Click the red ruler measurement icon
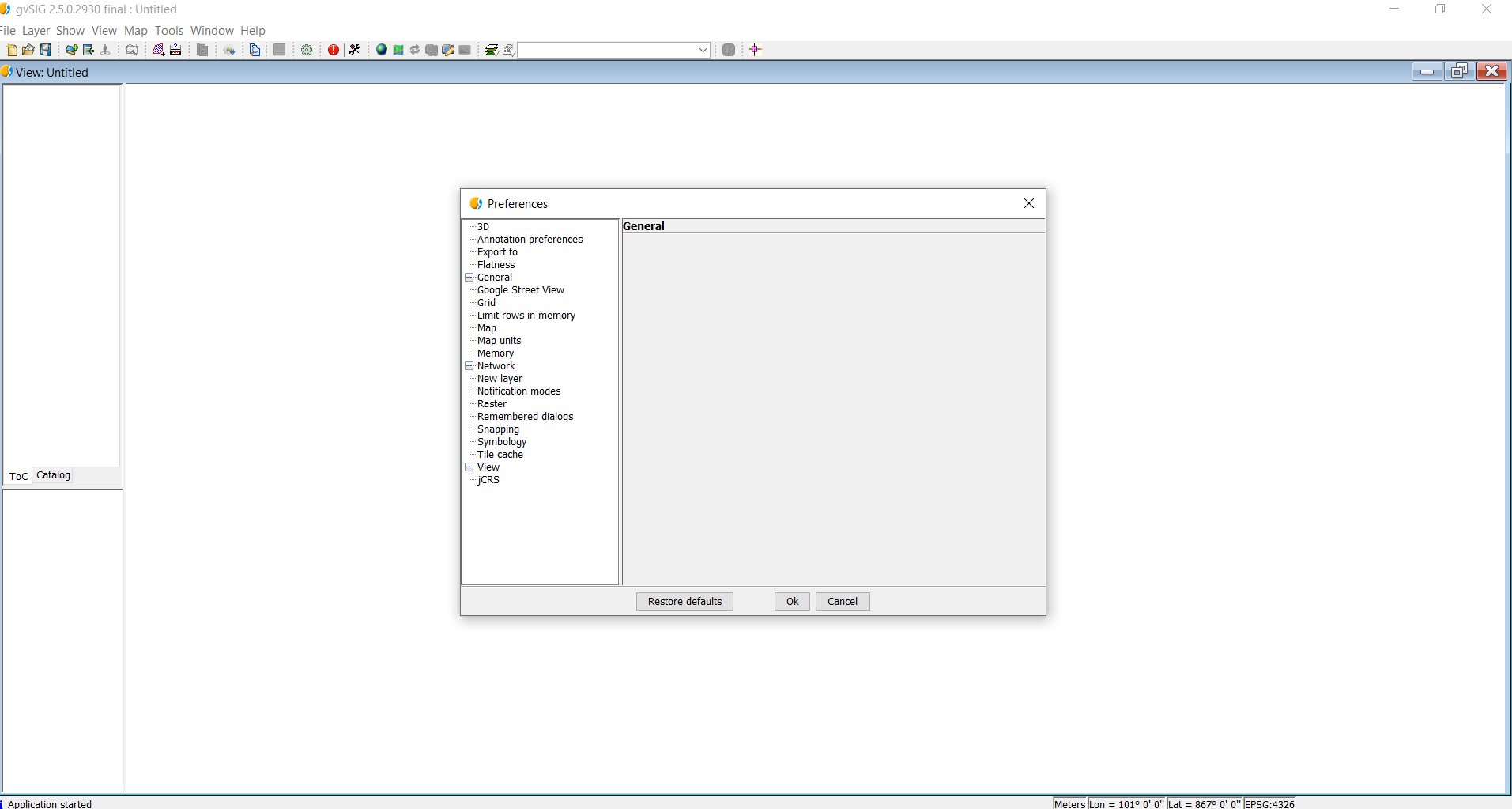The width and height of the screenshot is (1512, 809). pos(175,50)
